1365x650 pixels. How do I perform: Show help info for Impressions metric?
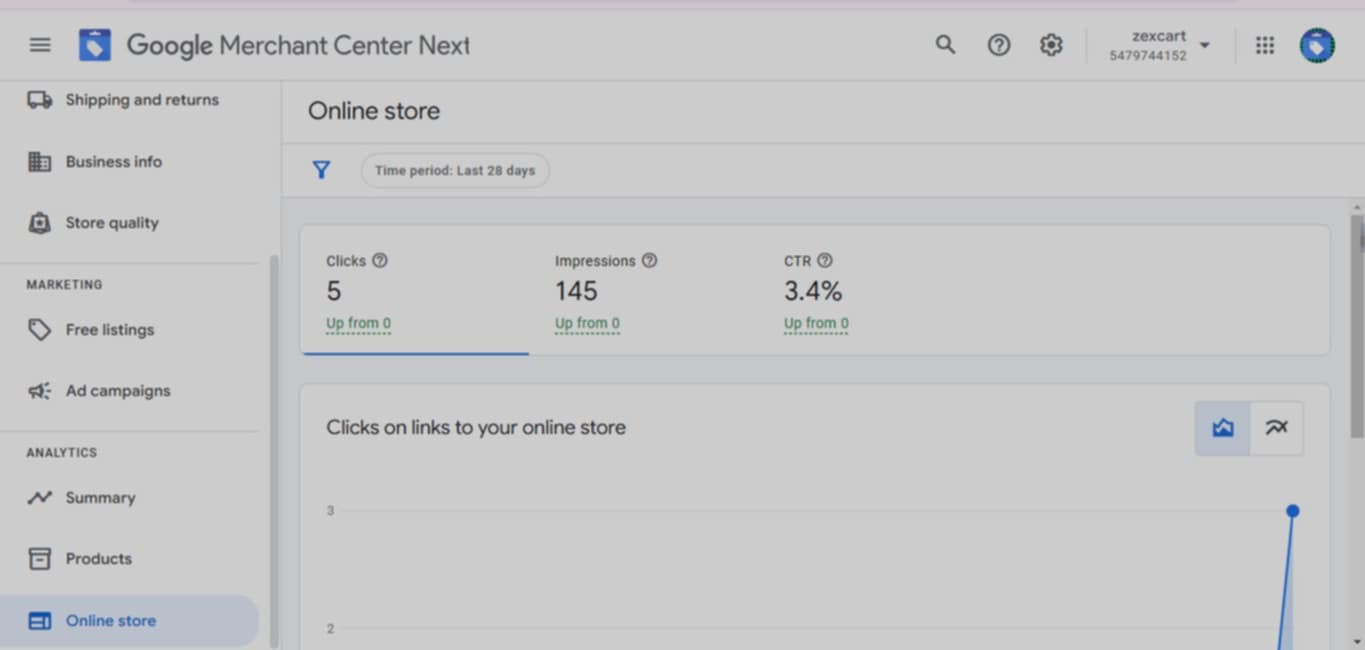tap(649, 261)
